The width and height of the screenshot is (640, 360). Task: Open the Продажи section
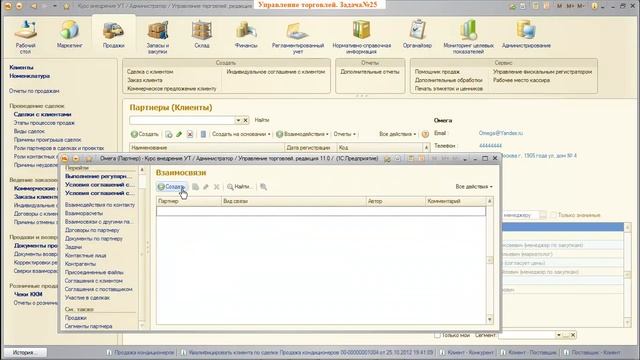tap(113, 34)
